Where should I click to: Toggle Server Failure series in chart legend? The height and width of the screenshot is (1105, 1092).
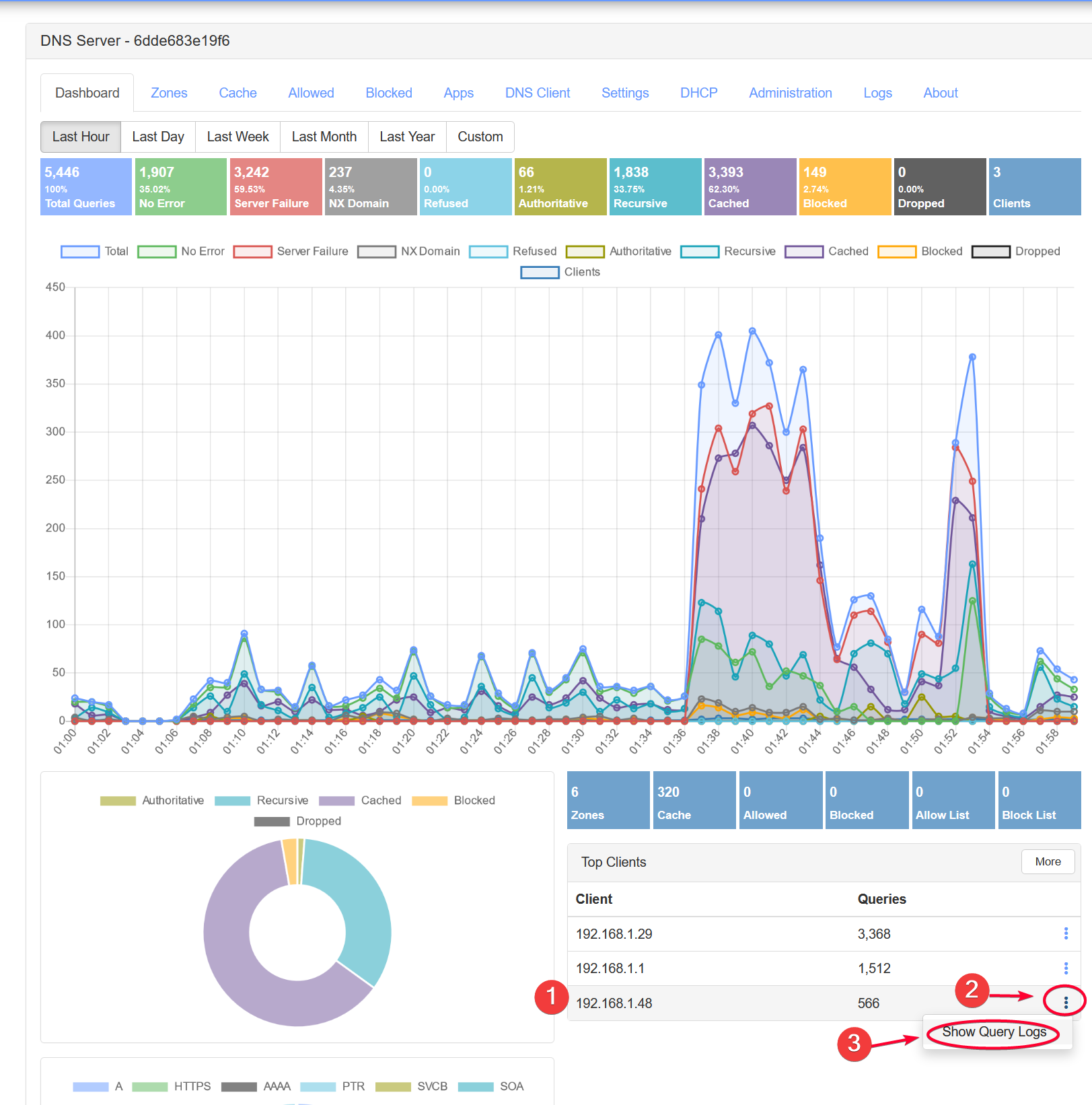coord(291,251)
